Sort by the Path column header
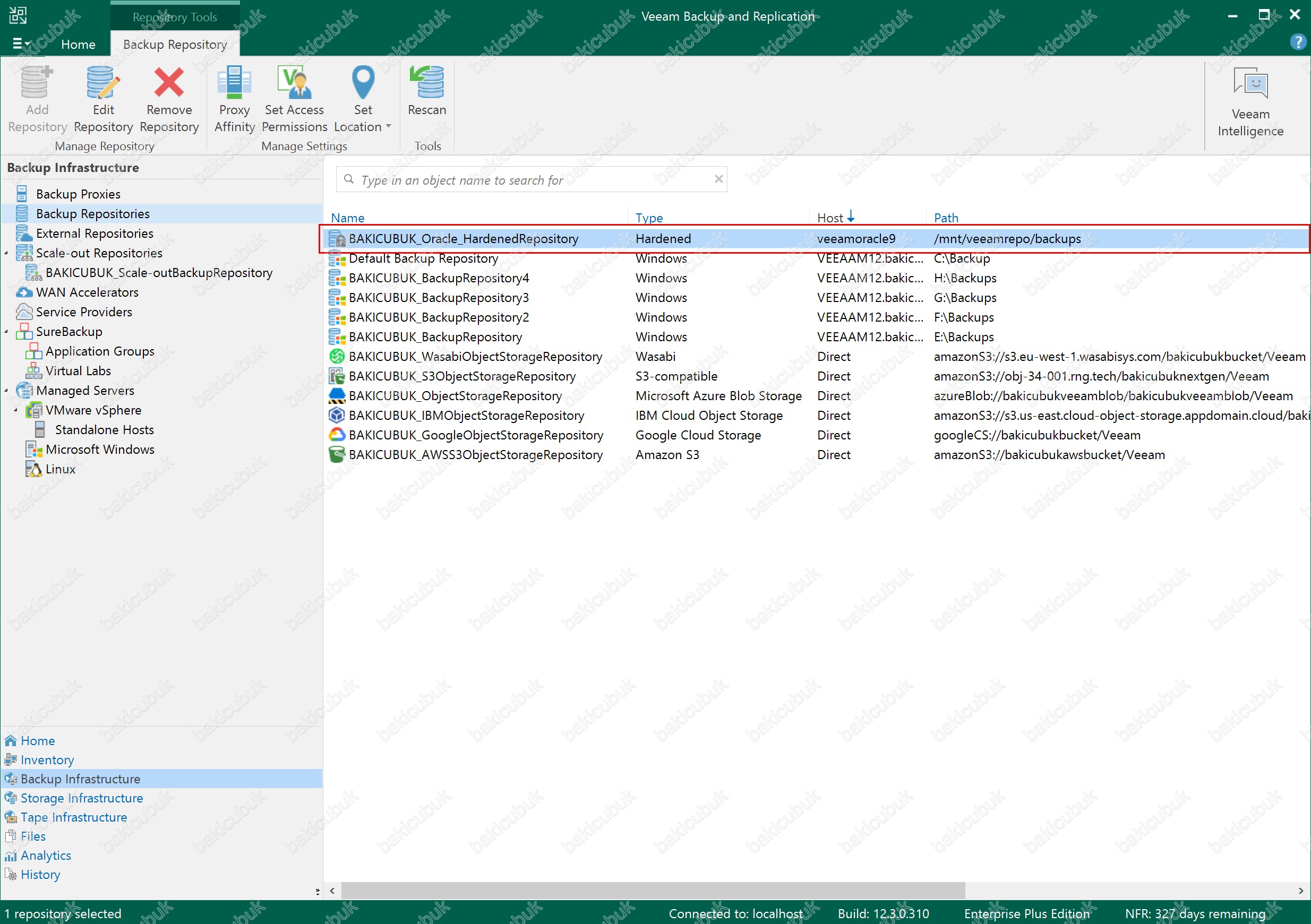 click(x=946, y=218)
